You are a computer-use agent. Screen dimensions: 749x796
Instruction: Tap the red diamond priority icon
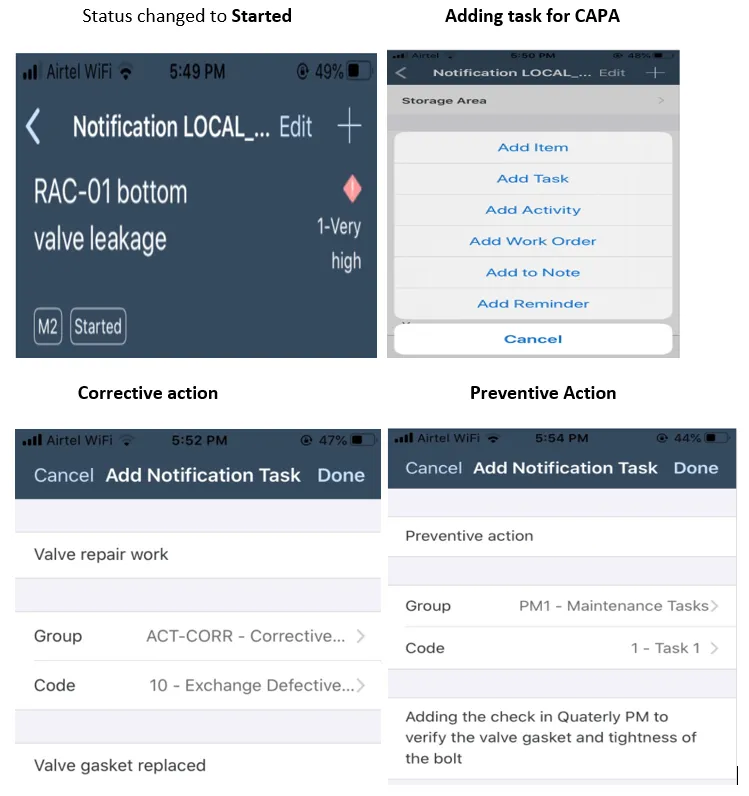352,188
